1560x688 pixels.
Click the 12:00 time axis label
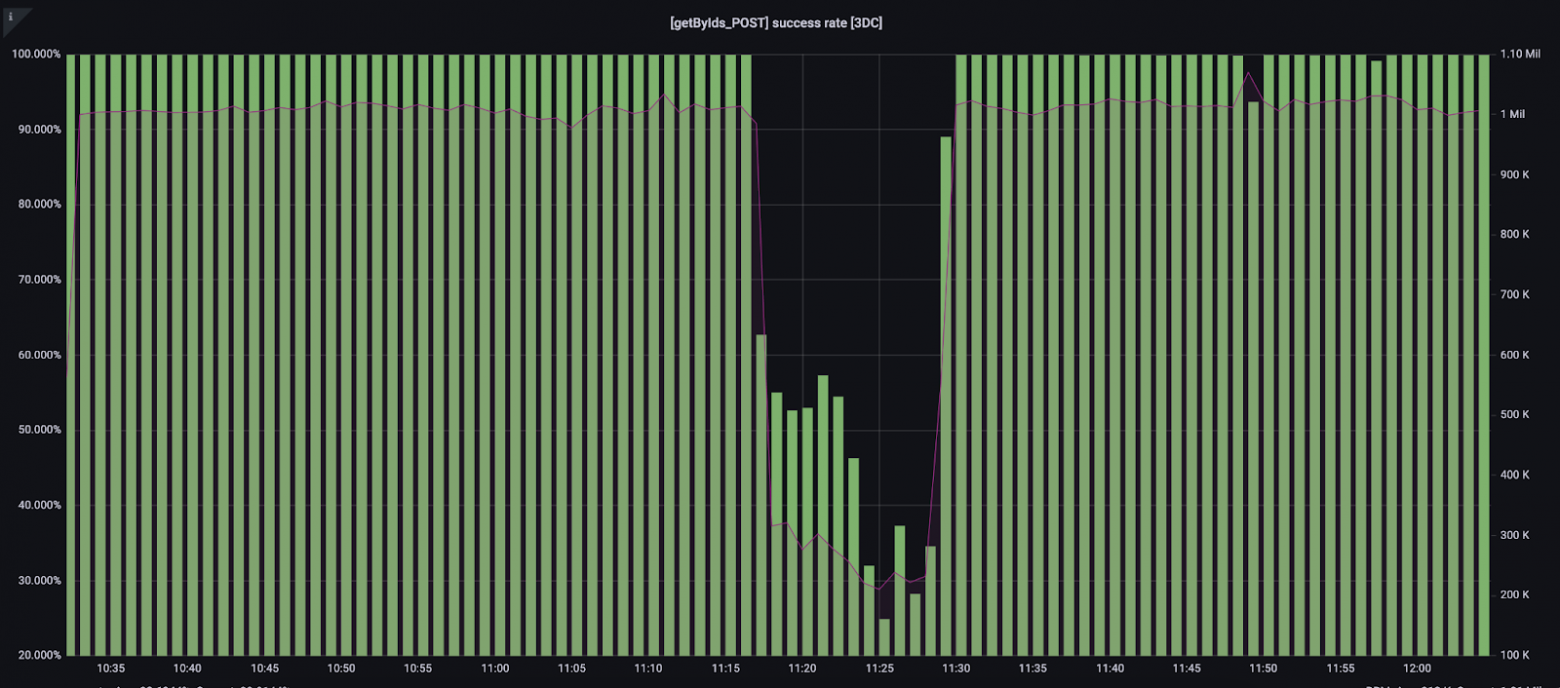click(x=1417, y=668)
